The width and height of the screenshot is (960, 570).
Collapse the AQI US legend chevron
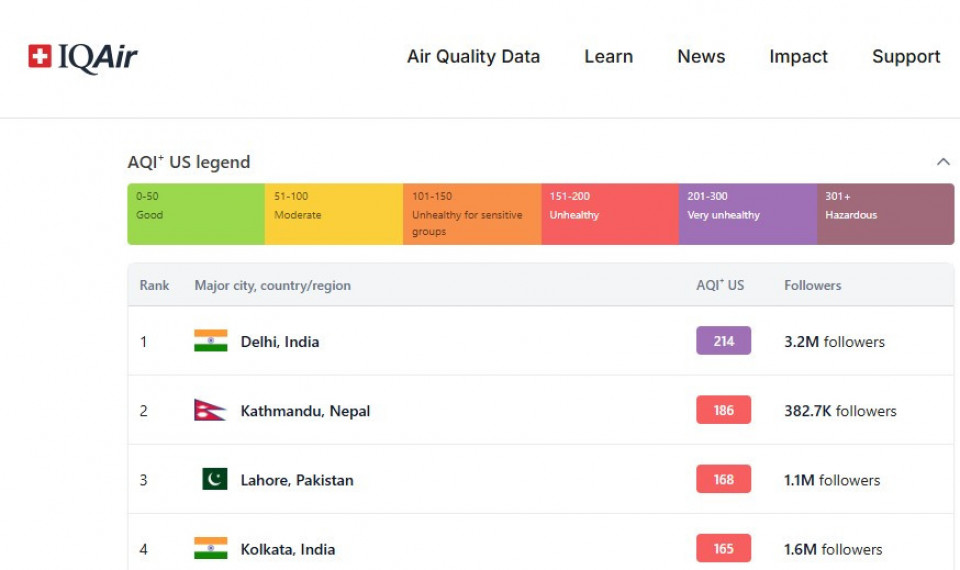click(943, 162)
